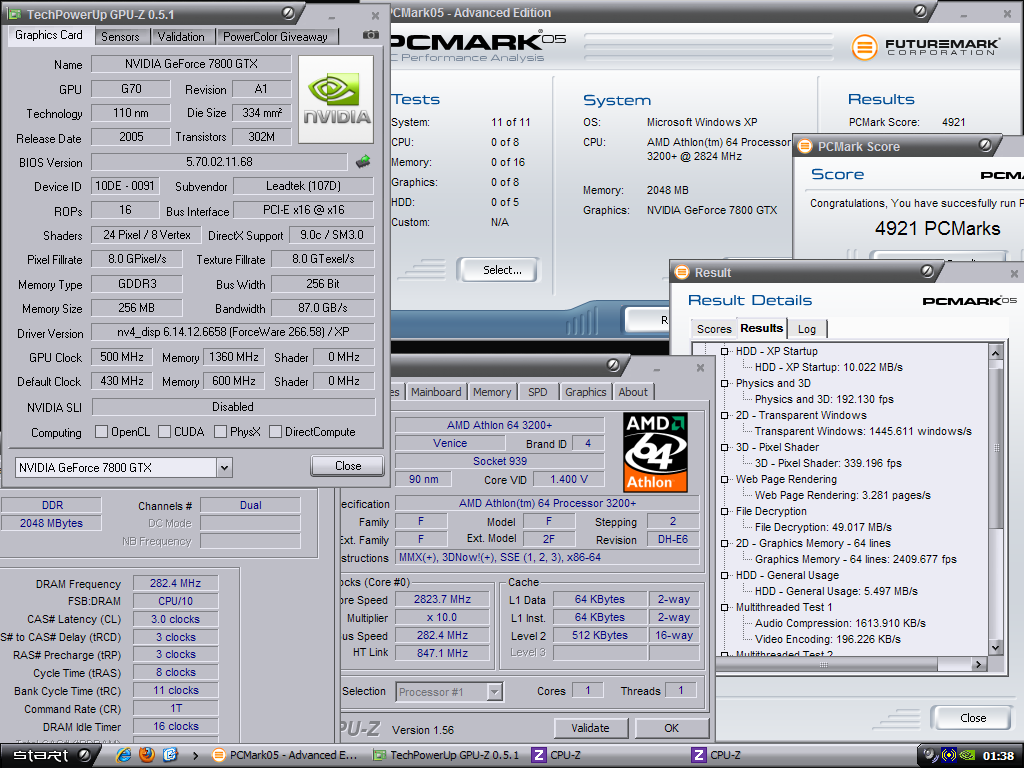This screenshot has height=768, width=1024.
Task: Click the horizontal scrollbar right arrow in results
Action: point(978,664)
